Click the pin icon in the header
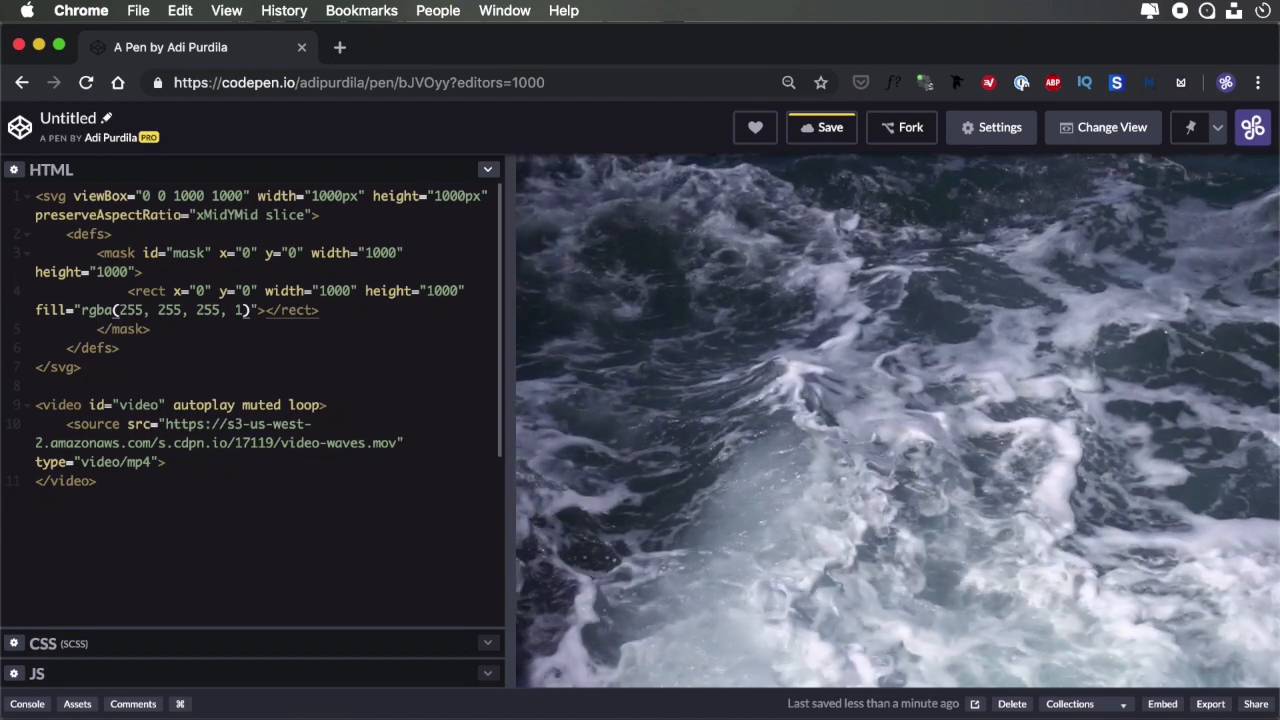This screenshot has height=720, width=1280. (x=1190, y=128)
